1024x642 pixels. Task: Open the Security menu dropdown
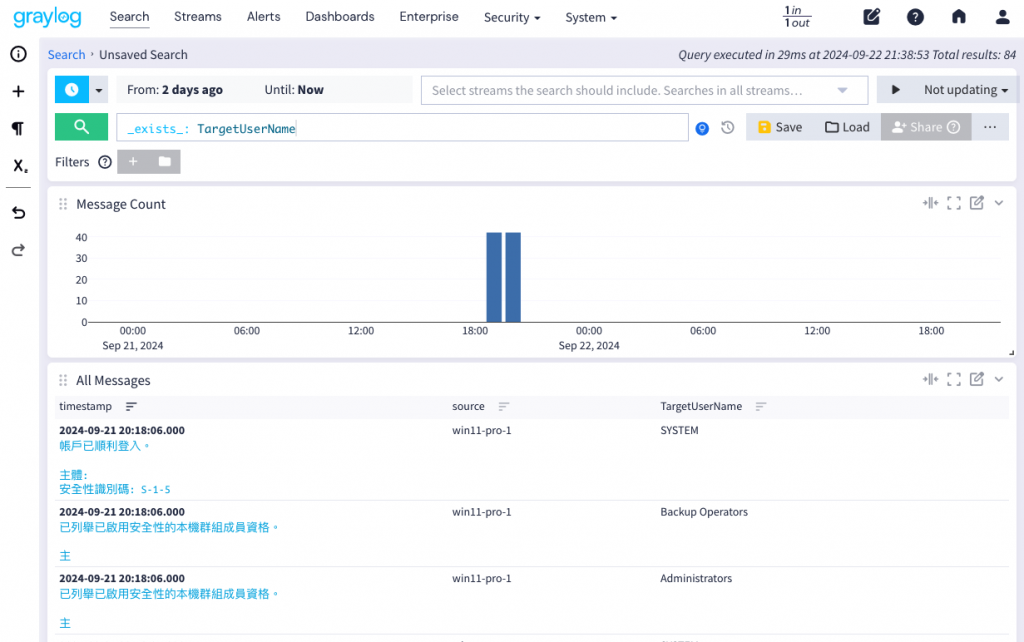(512, 18)
